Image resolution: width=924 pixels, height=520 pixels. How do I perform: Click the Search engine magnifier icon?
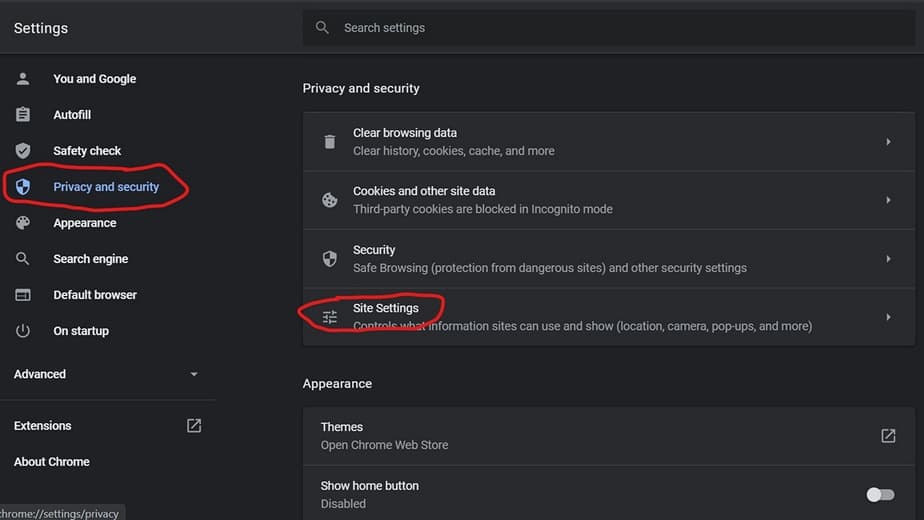(23, 259)
